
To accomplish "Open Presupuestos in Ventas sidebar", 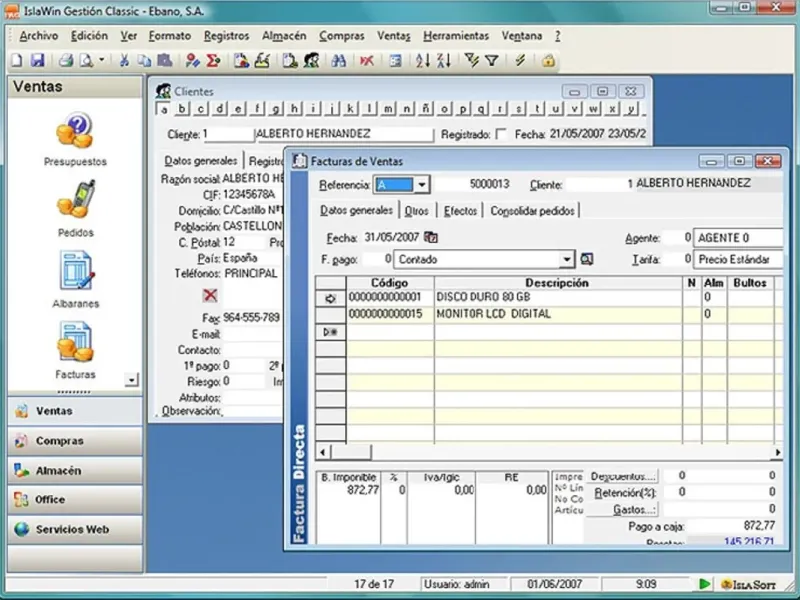I will (75, 139).
